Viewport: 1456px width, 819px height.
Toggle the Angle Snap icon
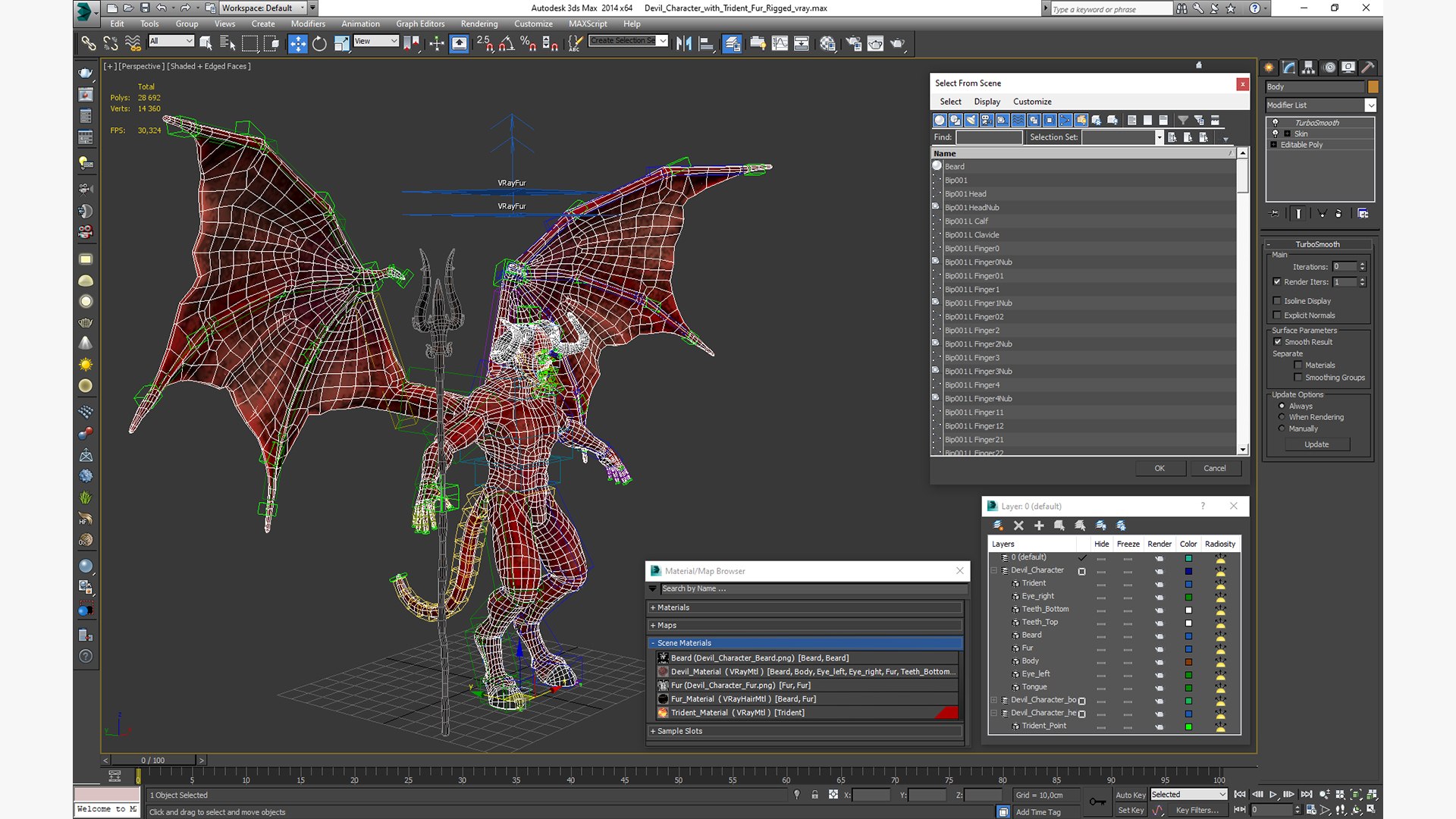pyautogui.click(x=507, y=44)
